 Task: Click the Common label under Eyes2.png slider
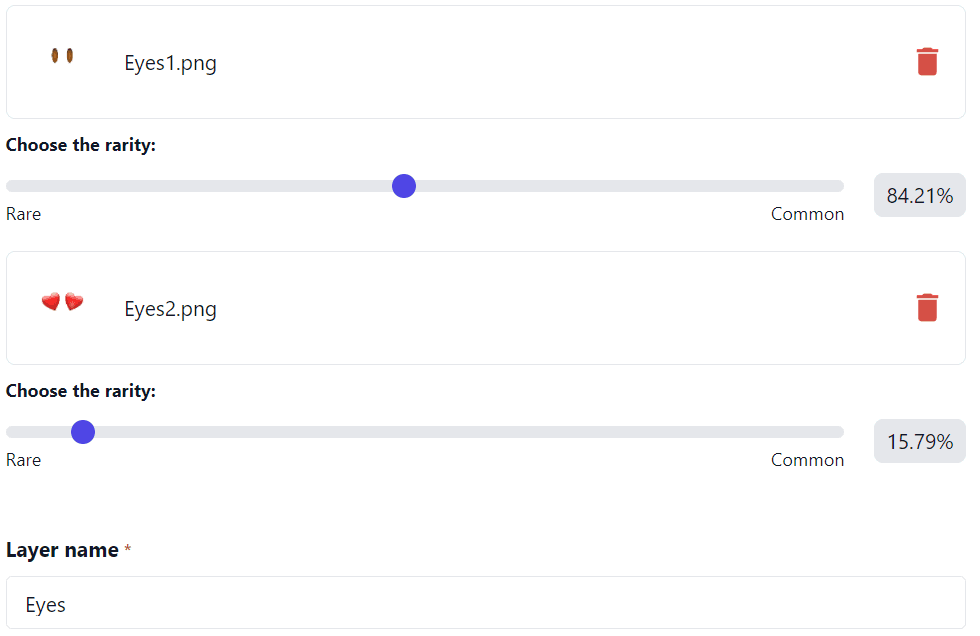coord(807,460)
